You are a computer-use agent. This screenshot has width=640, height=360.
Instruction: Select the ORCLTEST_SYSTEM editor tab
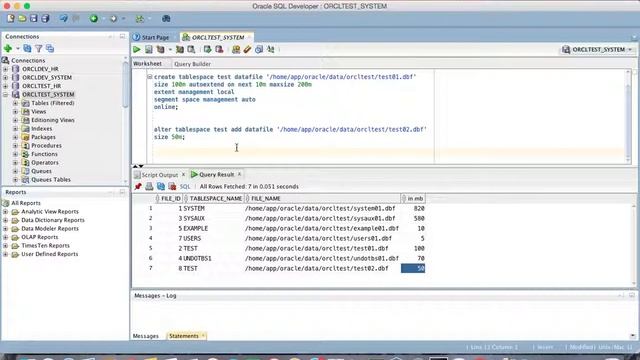tap(218, 37)
